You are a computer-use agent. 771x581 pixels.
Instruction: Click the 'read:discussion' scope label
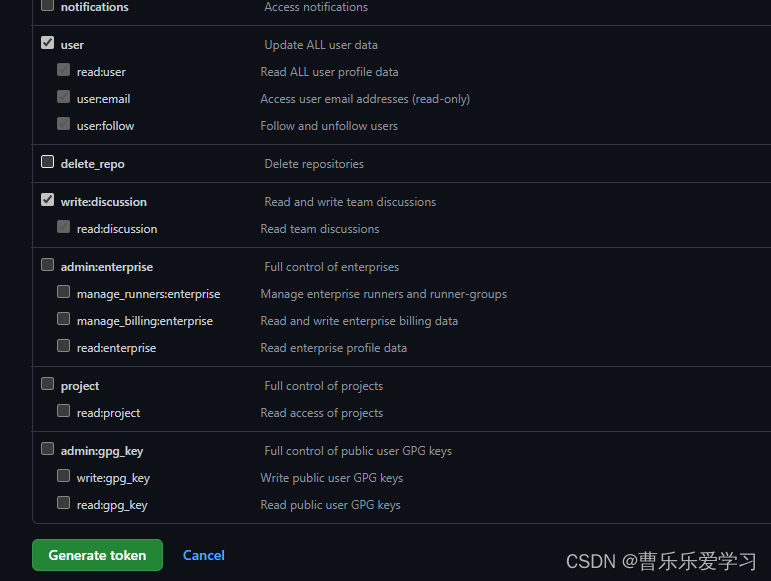[117, 229]
